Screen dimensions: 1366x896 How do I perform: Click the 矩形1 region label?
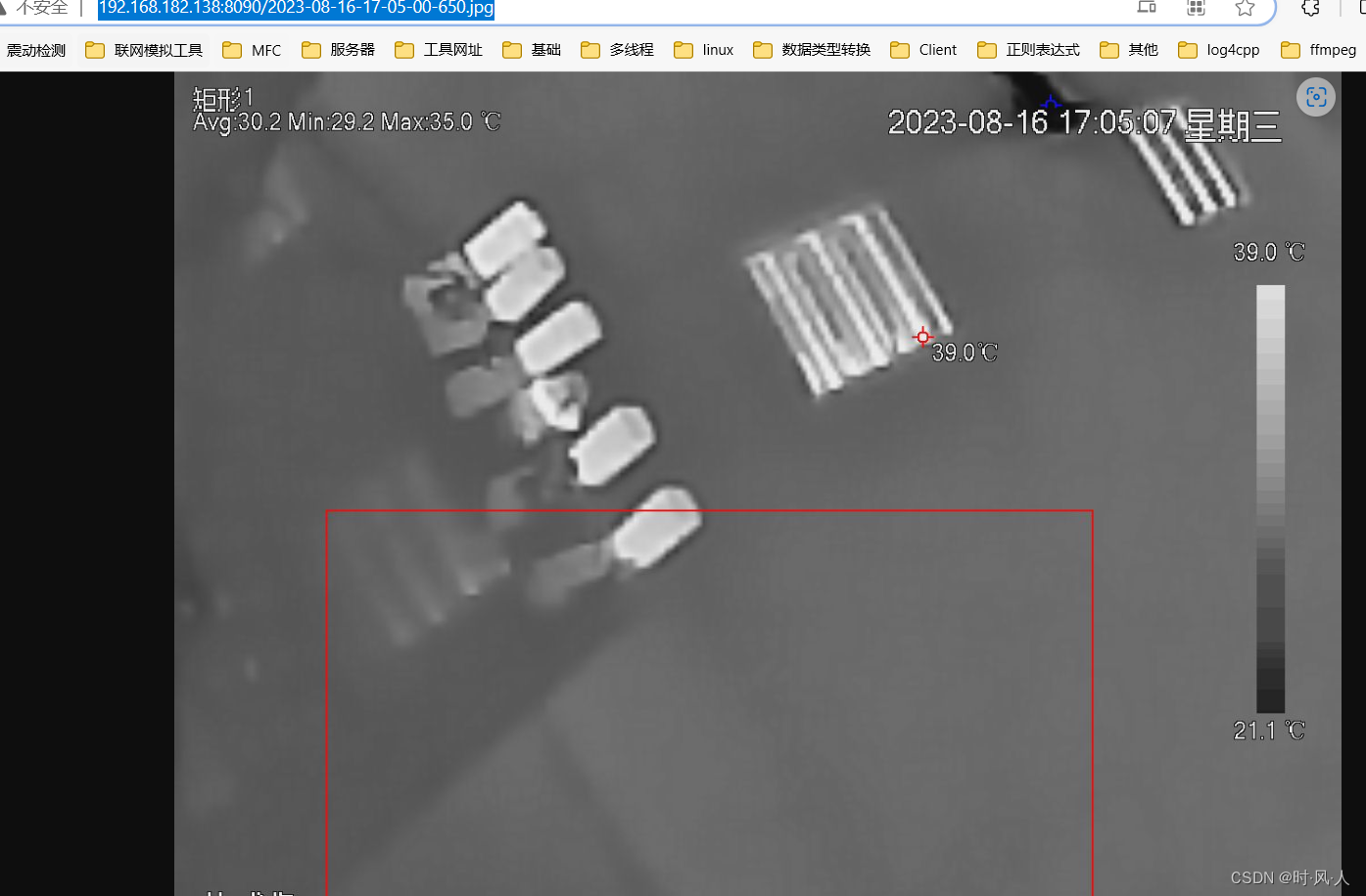tap(223, 99)
